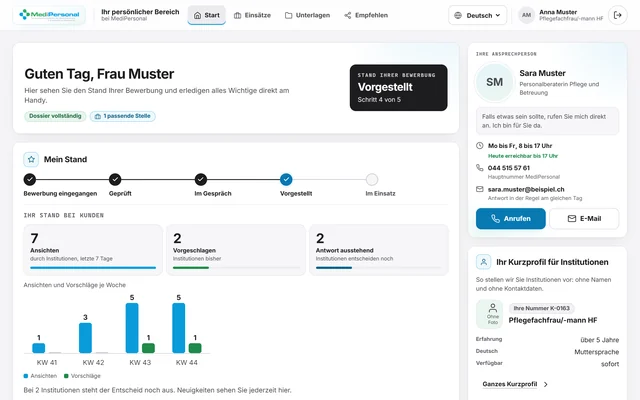Open the Start tab
This screenshot has height=400, width=640.
click(207, 15)
